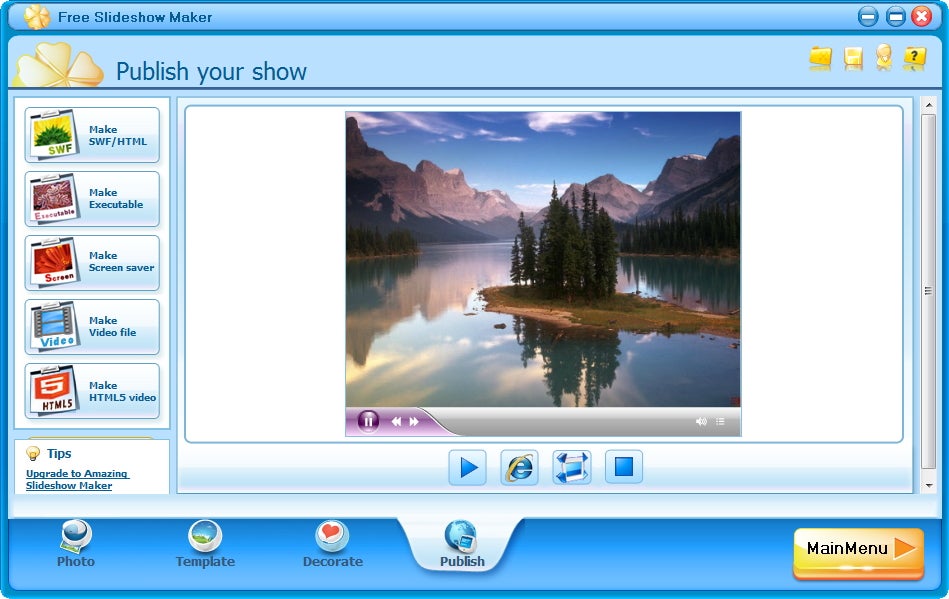Click the MainMenu button

(x=858, y=553)
